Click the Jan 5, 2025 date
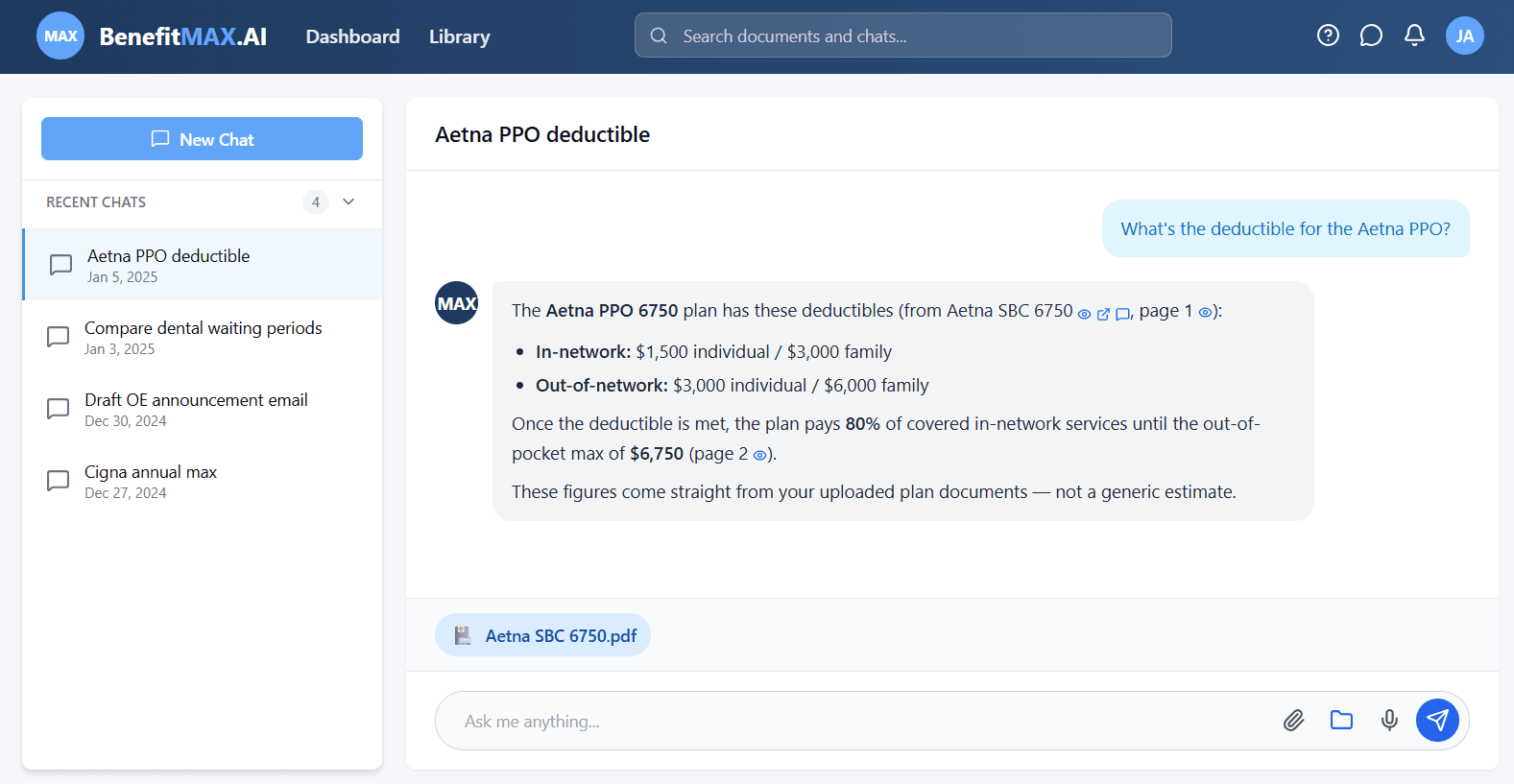Screen dimensions: 1514x784 click(x=122, y=277)
